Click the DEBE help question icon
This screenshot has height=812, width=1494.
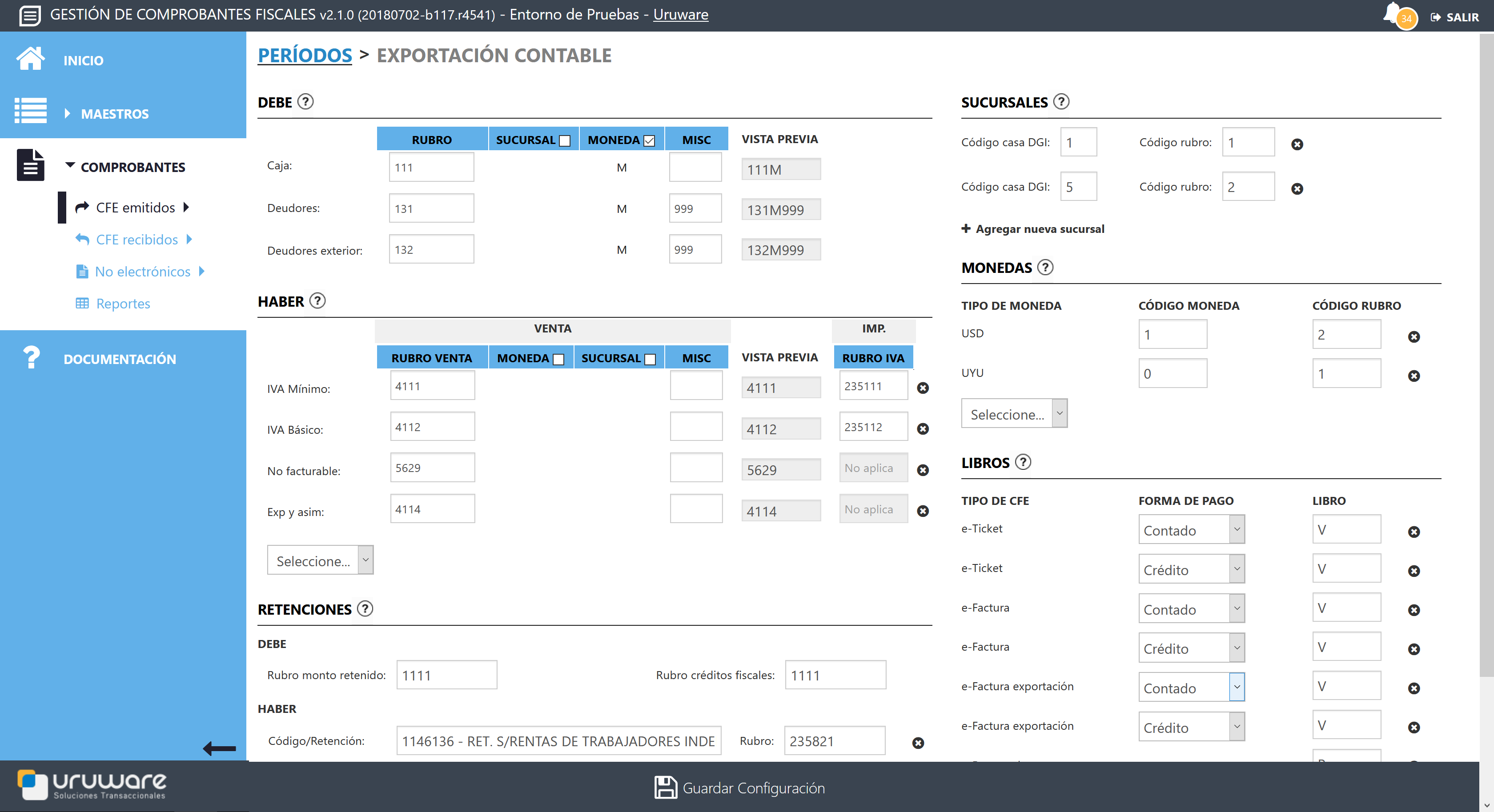305,102
